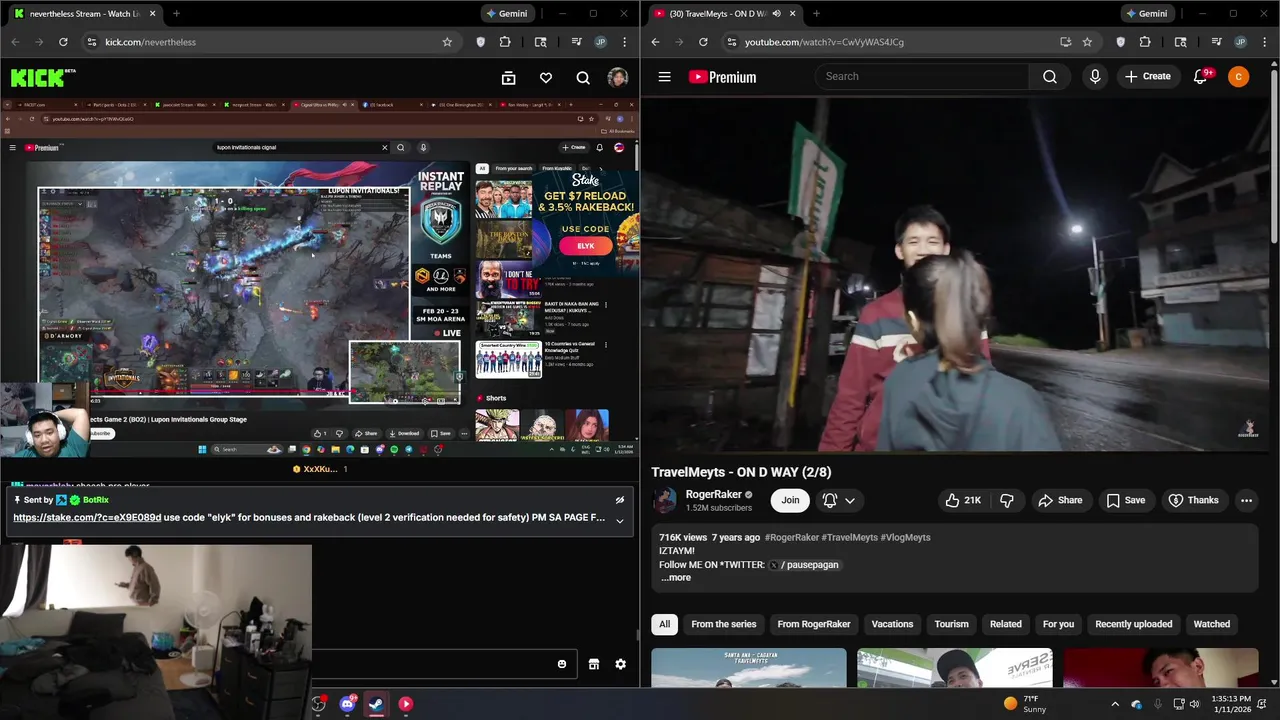Image resolution: width=1280 pixels, height=720 pixels.
Task: Open a new tab in Kick window
Action: 176,14
